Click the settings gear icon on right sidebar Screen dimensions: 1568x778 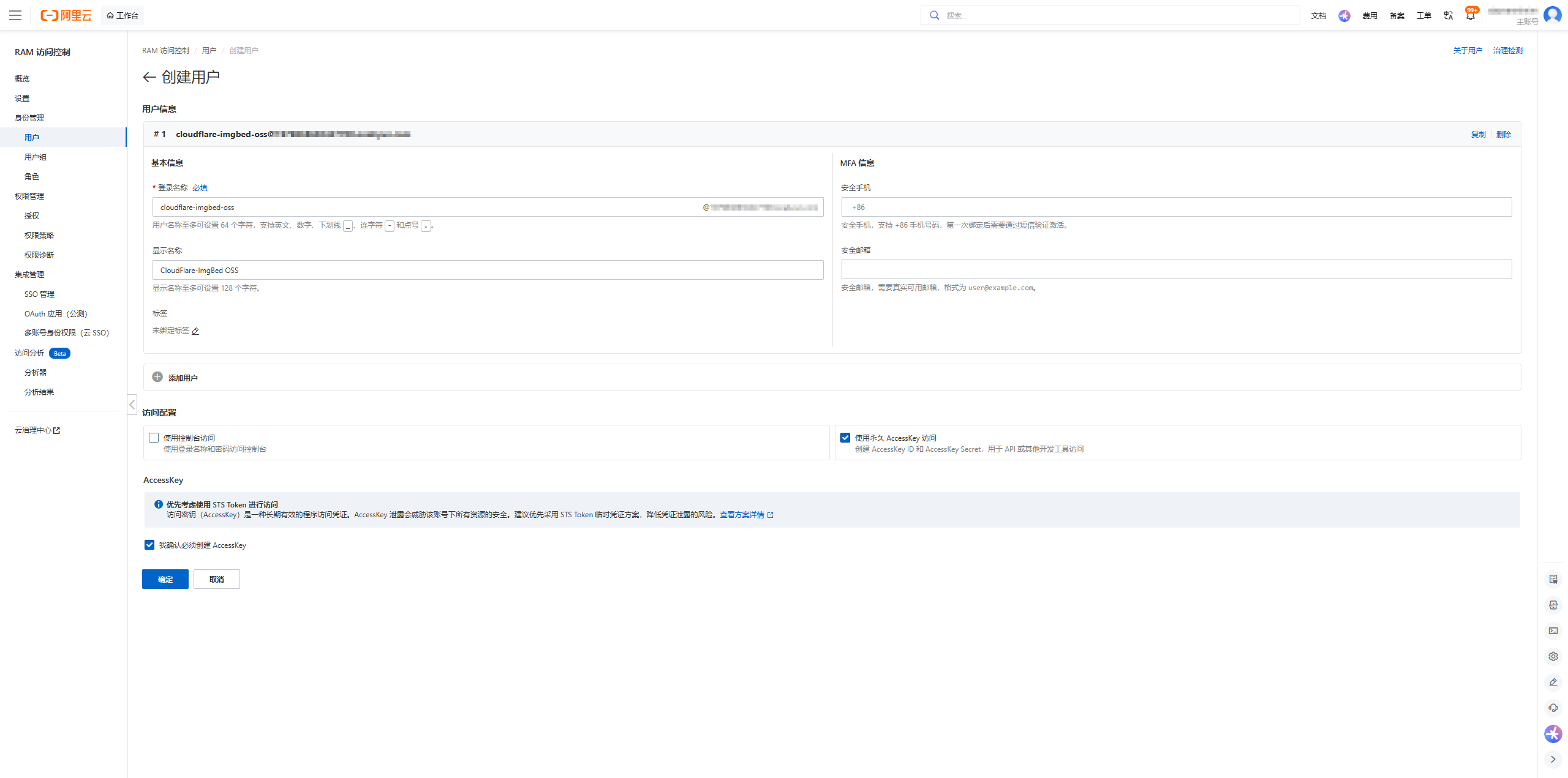pyautogui.click(x=1553, y=656)
